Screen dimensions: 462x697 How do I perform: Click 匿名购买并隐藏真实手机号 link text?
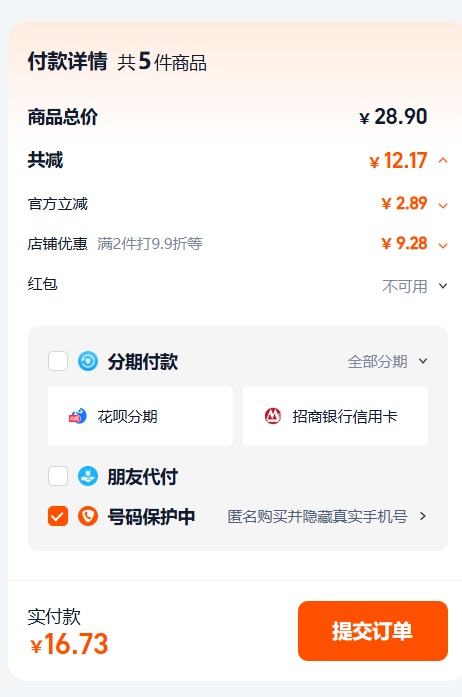tap(317, 516)
